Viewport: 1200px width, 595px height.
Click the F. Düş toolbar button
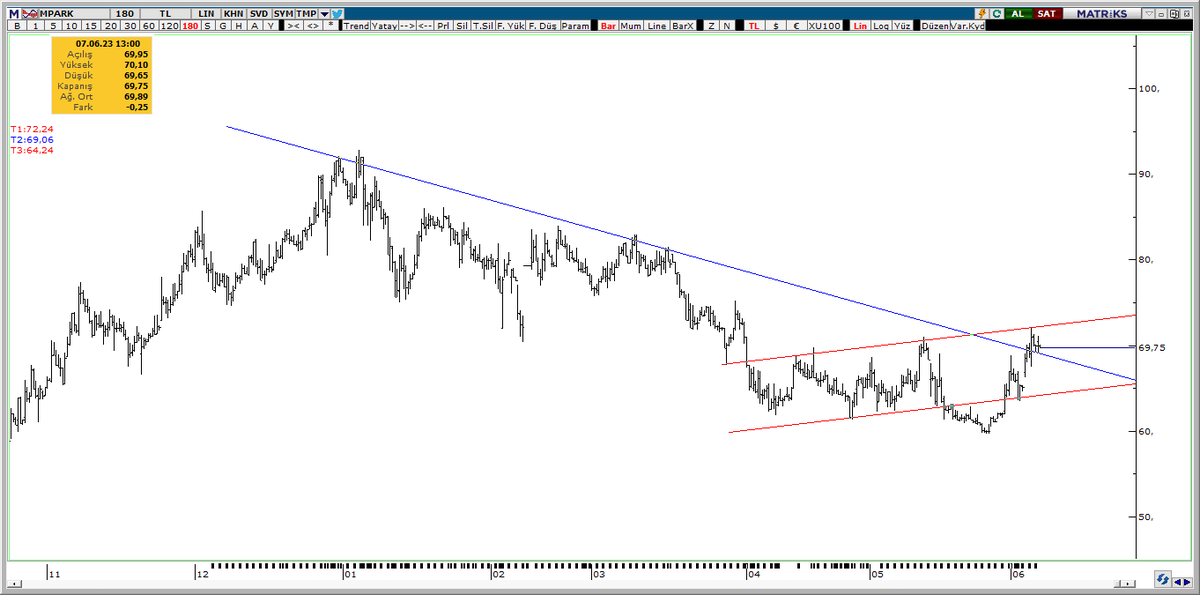pyautogui.click(x=542, y=26)
